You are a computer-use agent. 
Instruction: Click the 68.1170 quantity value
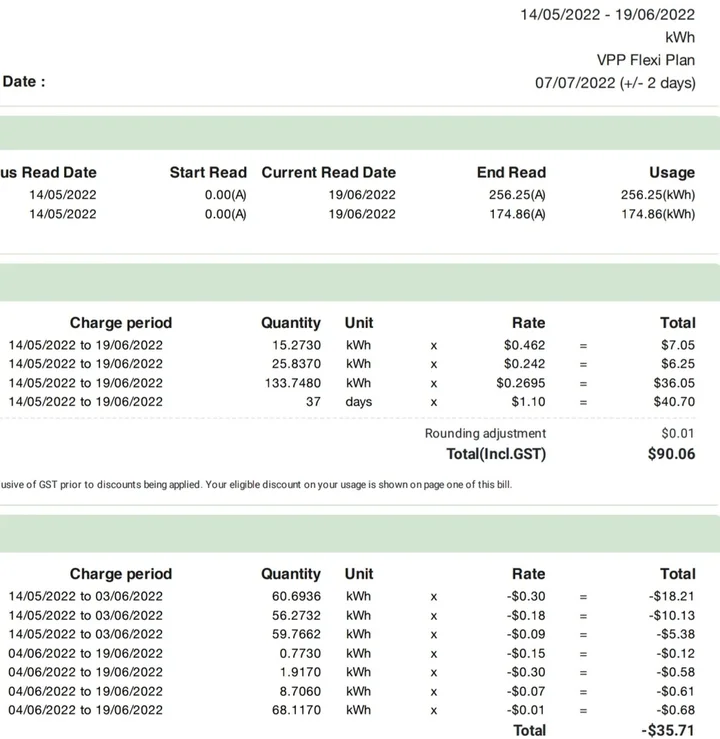(291, 710)
